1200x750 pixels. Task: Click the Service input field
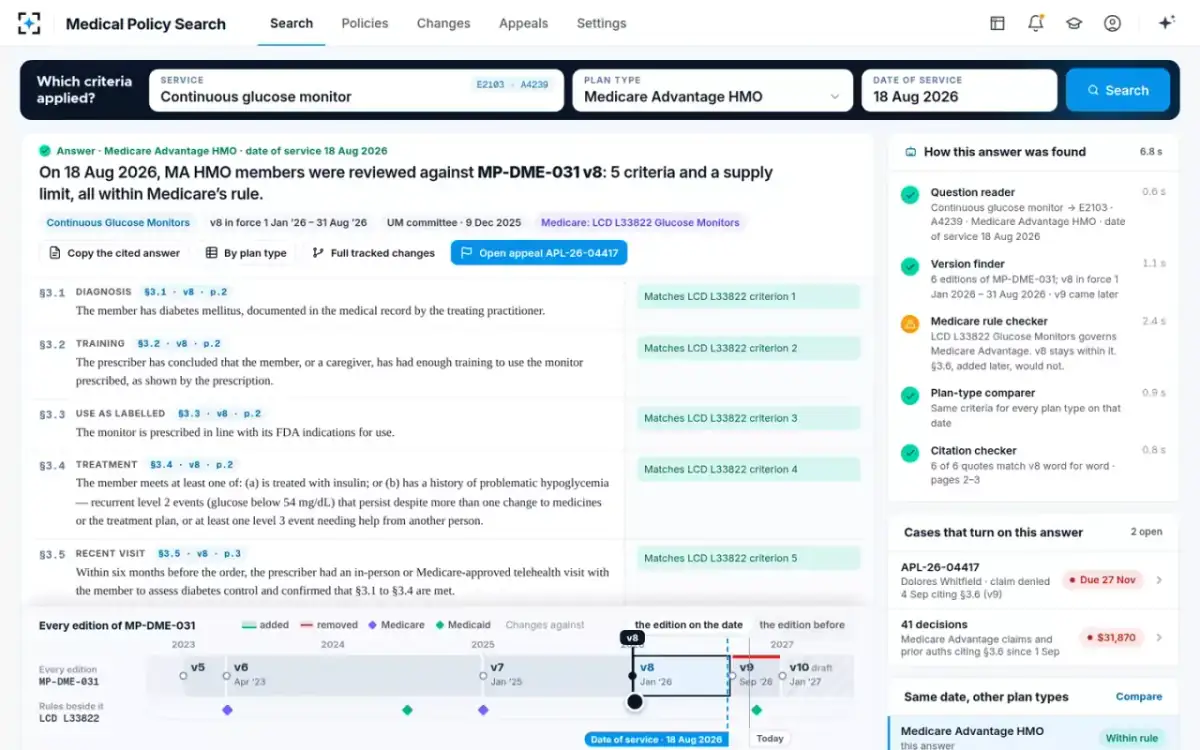click(x=356, y=90)
